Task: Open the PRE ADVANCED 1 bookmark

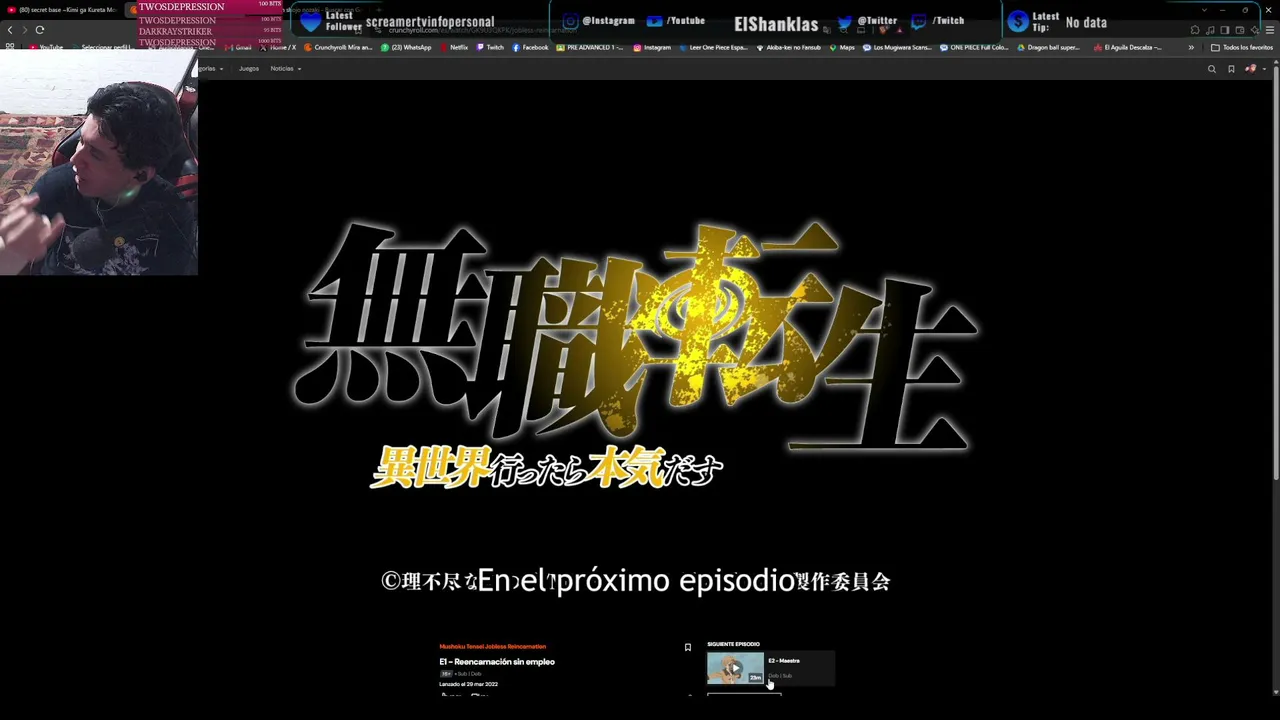Action: tap(590, 47)
